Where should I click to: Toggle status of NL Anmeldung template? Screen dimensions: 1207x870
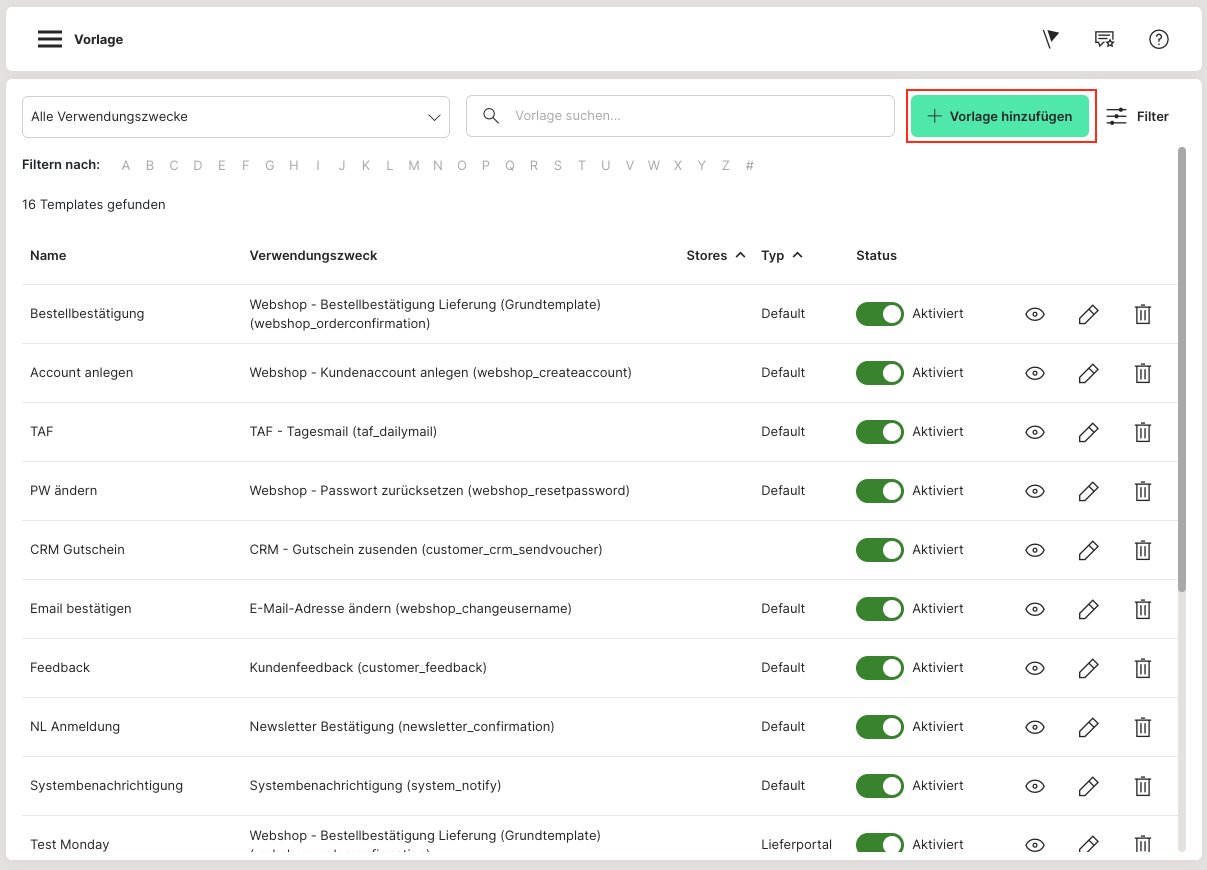click(879, 727)
